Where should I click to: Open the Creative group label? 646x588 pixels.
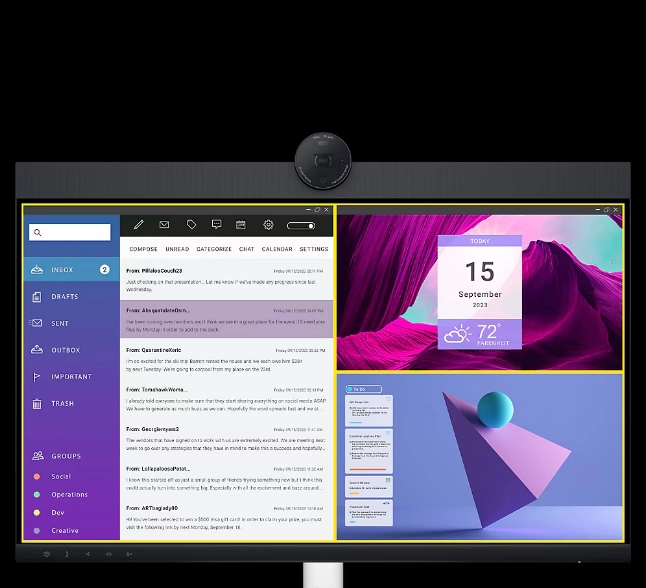tap(65, 531)
